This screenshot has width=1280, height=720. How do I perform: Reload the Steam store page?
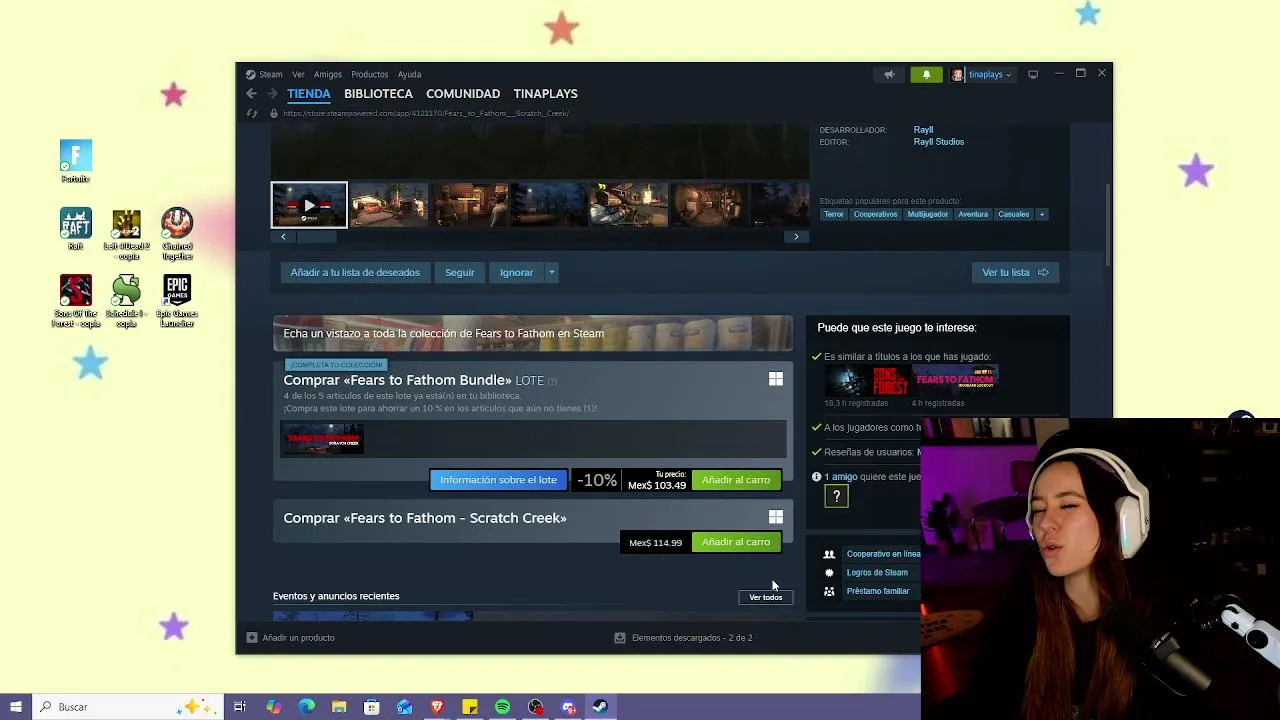tap(252, 113)
